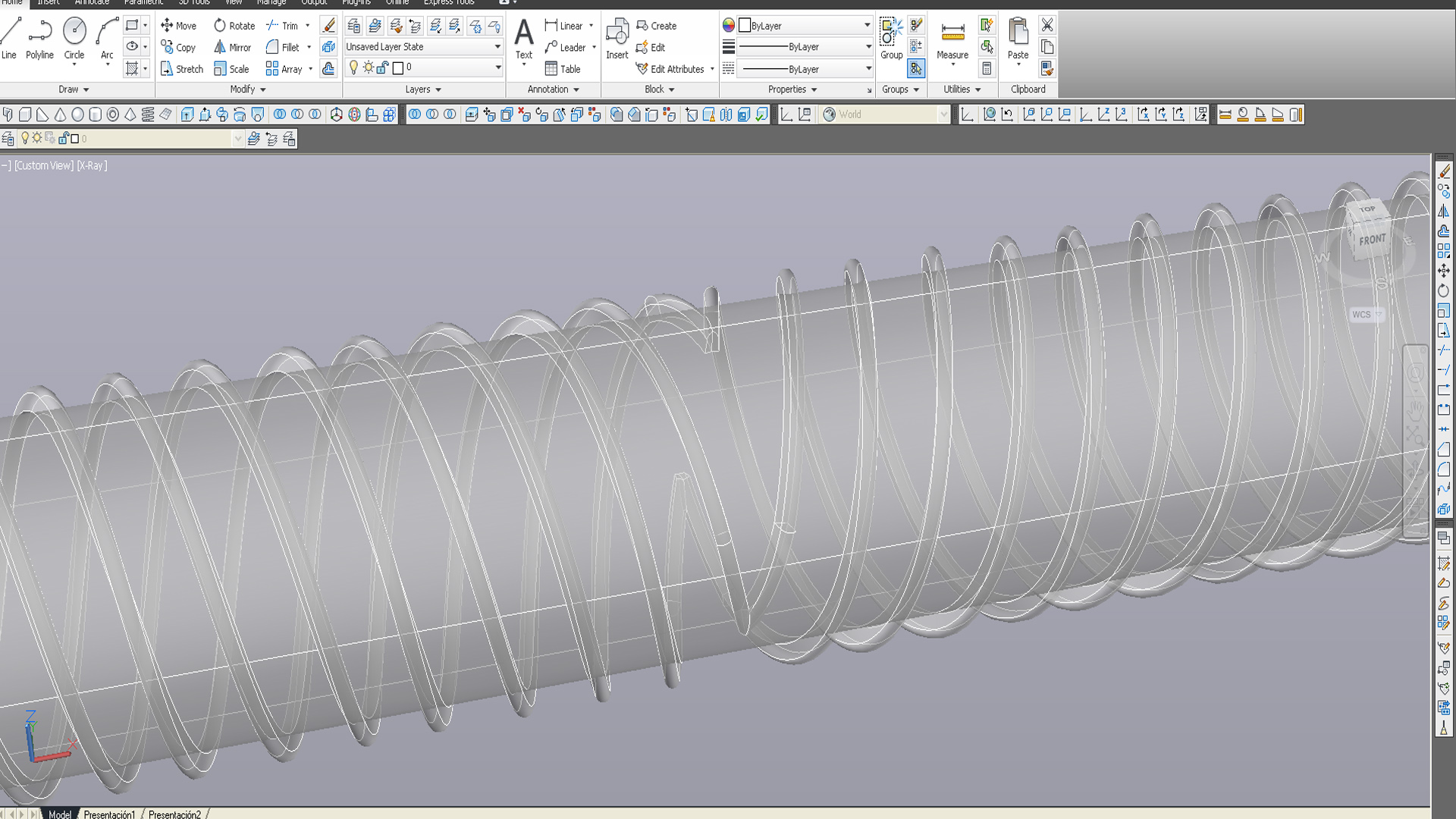Select the Line drawing tool
The height and width of the screenshot is (819, 1456).
point(9,38)
